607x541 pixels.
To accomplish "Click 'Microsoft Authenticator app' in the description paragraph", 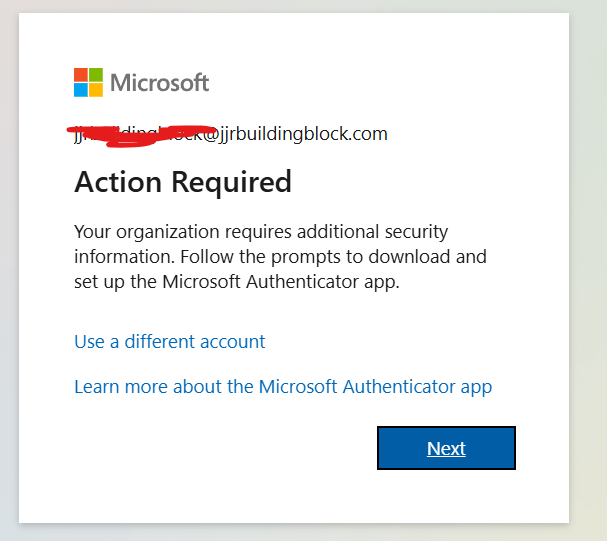I will click(x=280, y=281).
